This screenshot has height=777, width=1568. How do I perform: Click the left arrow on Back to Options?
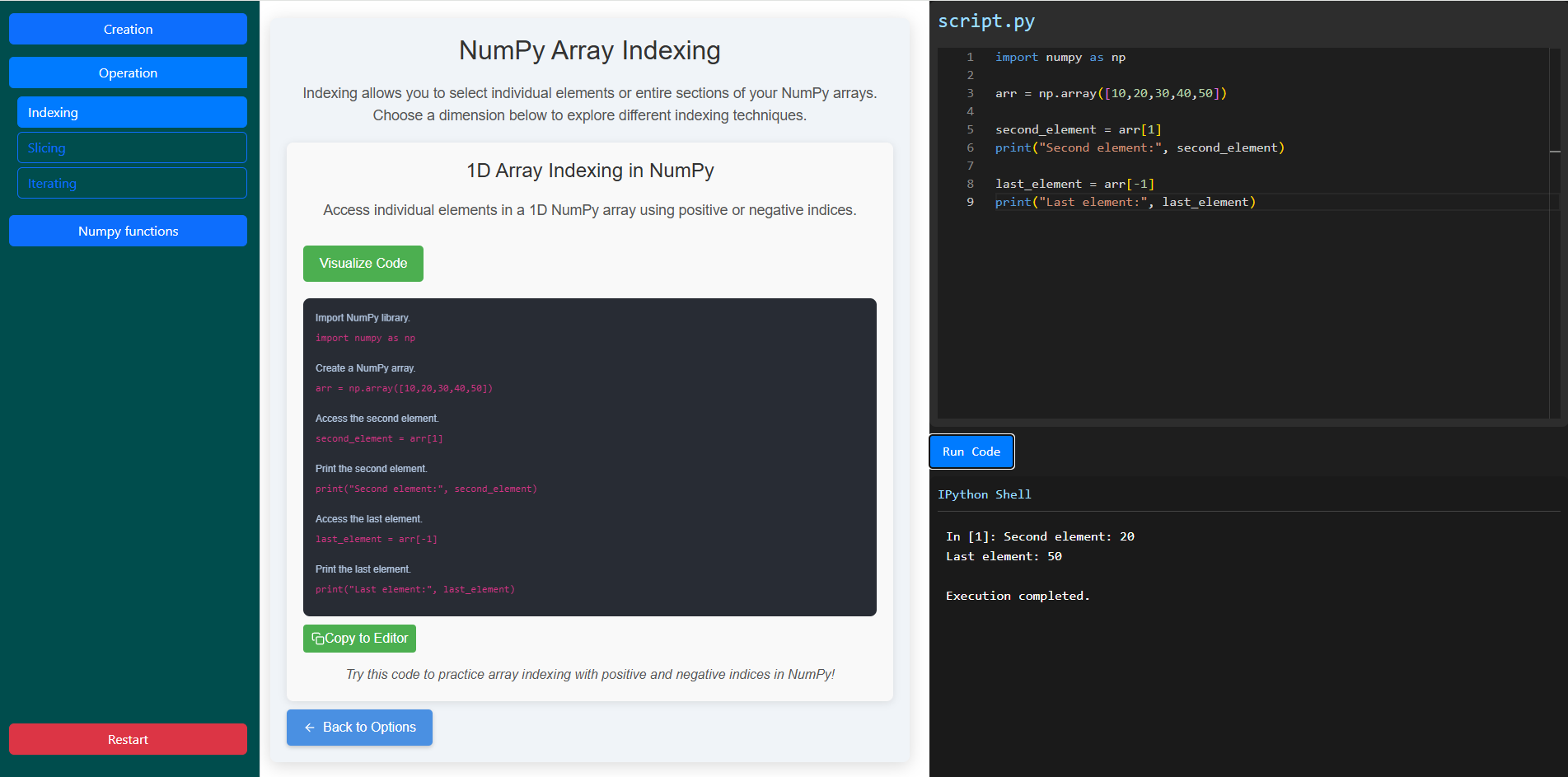tap(310, 728)
